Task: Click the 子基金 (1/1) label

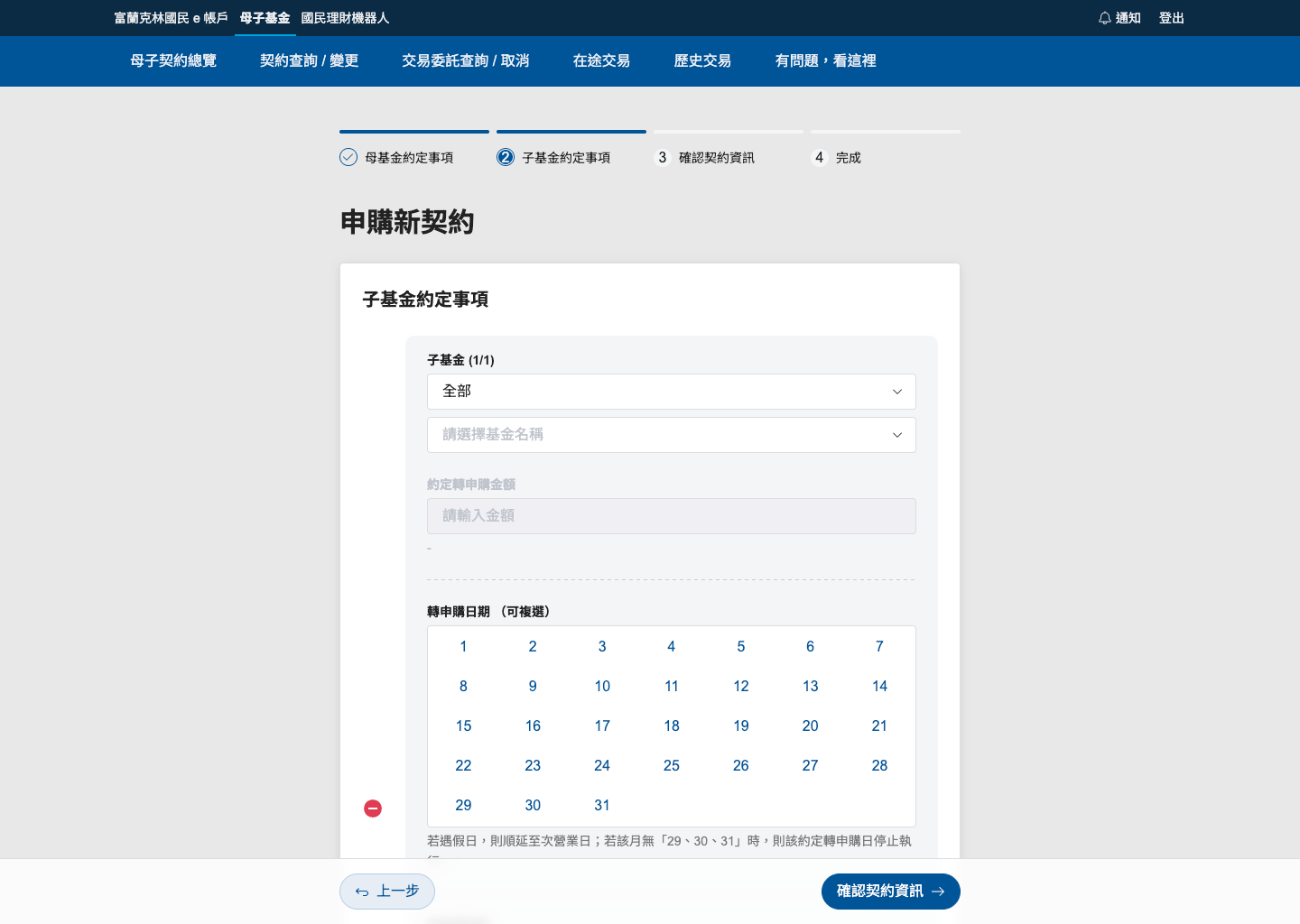Action: pos(460,360)
